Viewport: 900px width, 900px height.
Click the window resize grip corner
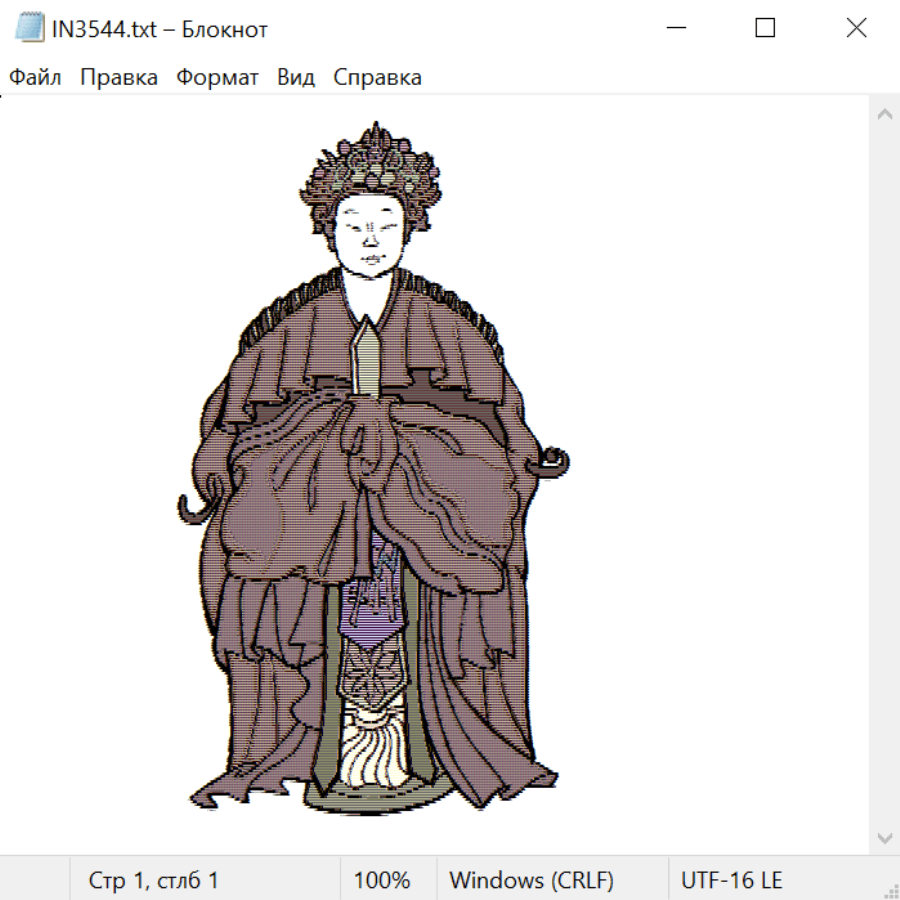coord(891,891)
